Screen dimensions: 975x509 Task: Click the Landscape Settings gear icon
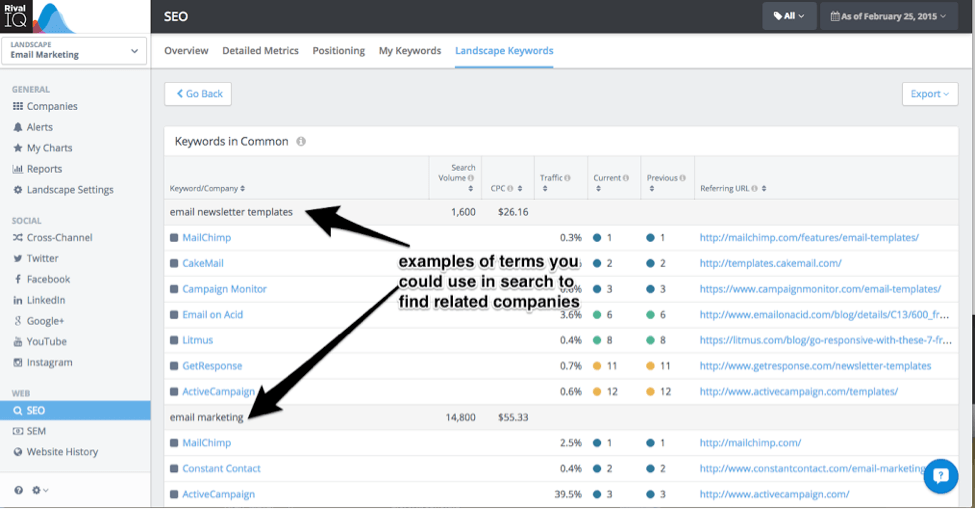(18, 190)
